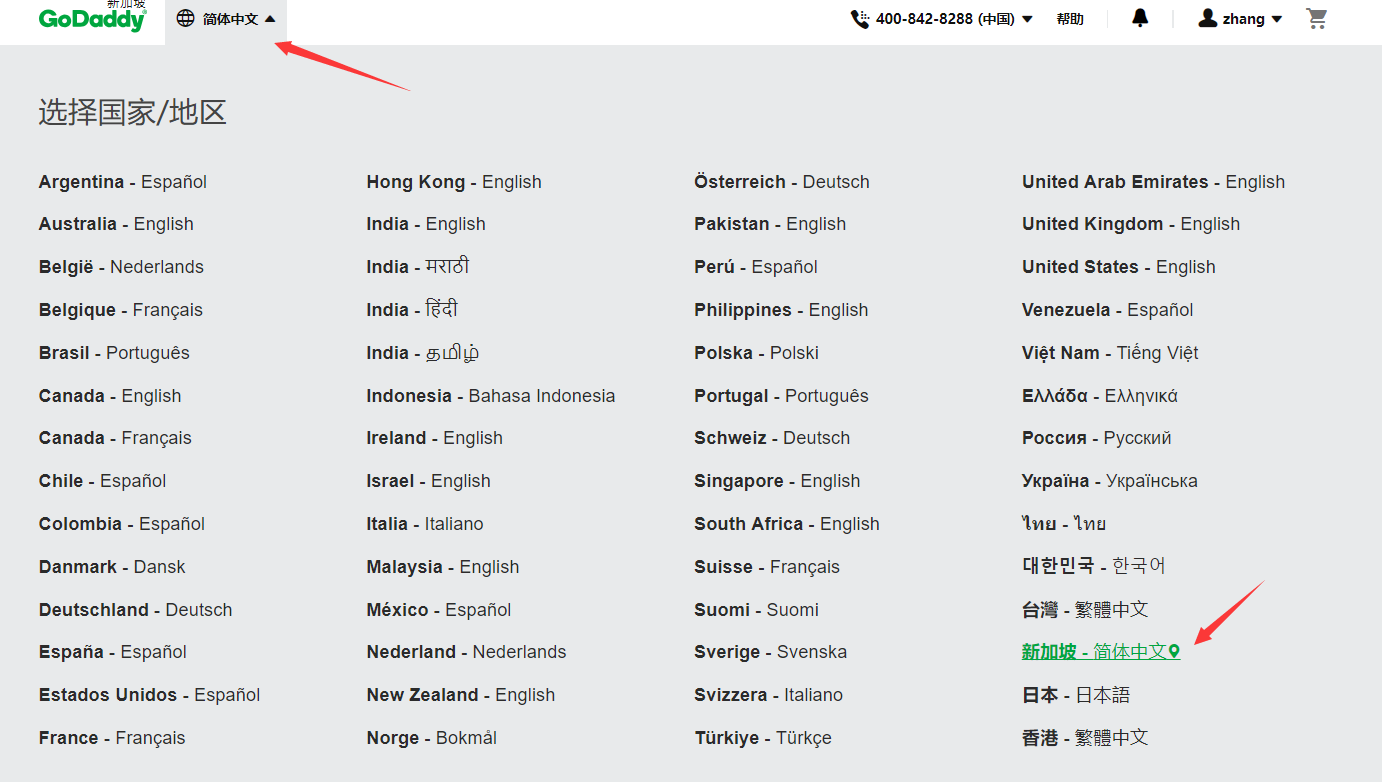Select United Arab Emirates - English
Viewport: 1382px width, 782px height.
[x=1154, y=182]
